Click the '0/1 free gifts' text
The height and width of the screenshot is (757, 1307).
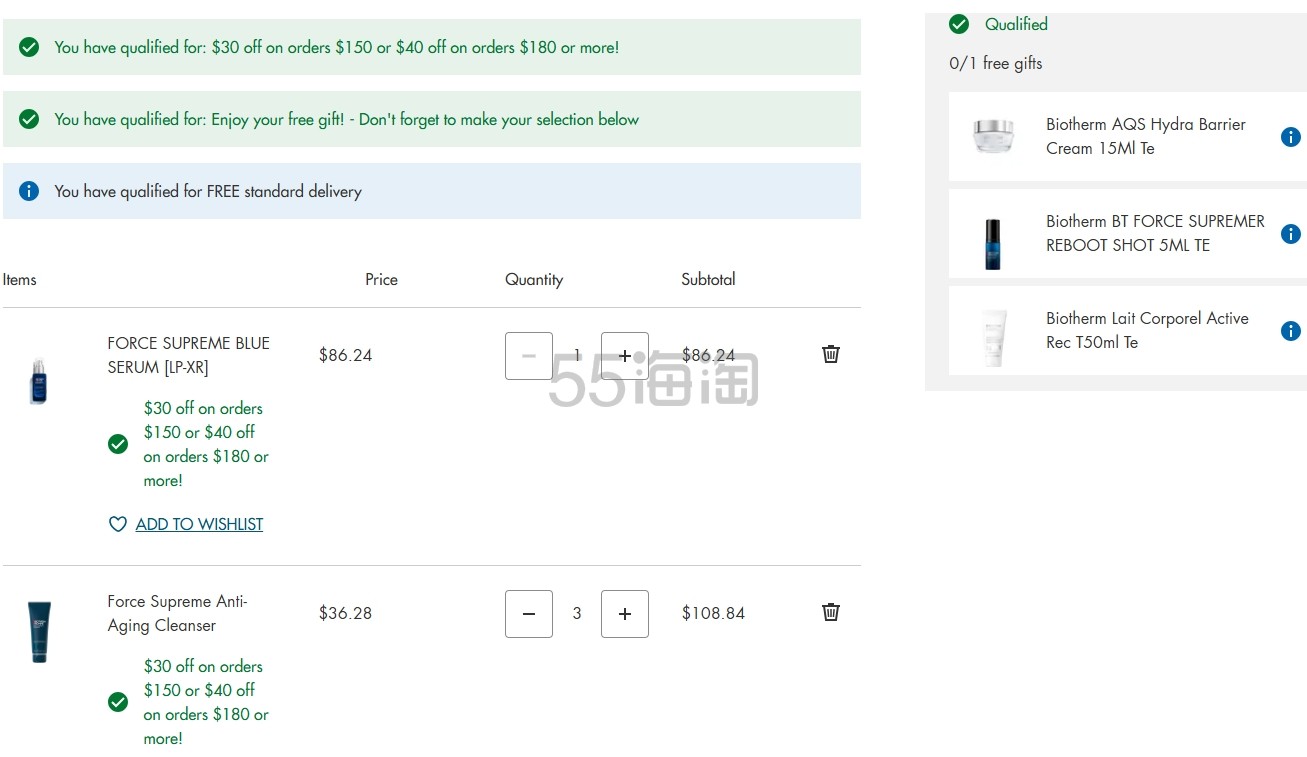point(995,63)
